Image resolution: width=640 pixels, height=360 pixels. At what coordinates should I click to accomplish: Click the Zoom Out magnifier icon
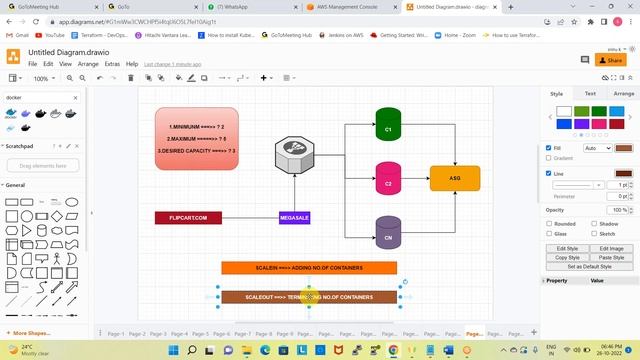(82, 78)
